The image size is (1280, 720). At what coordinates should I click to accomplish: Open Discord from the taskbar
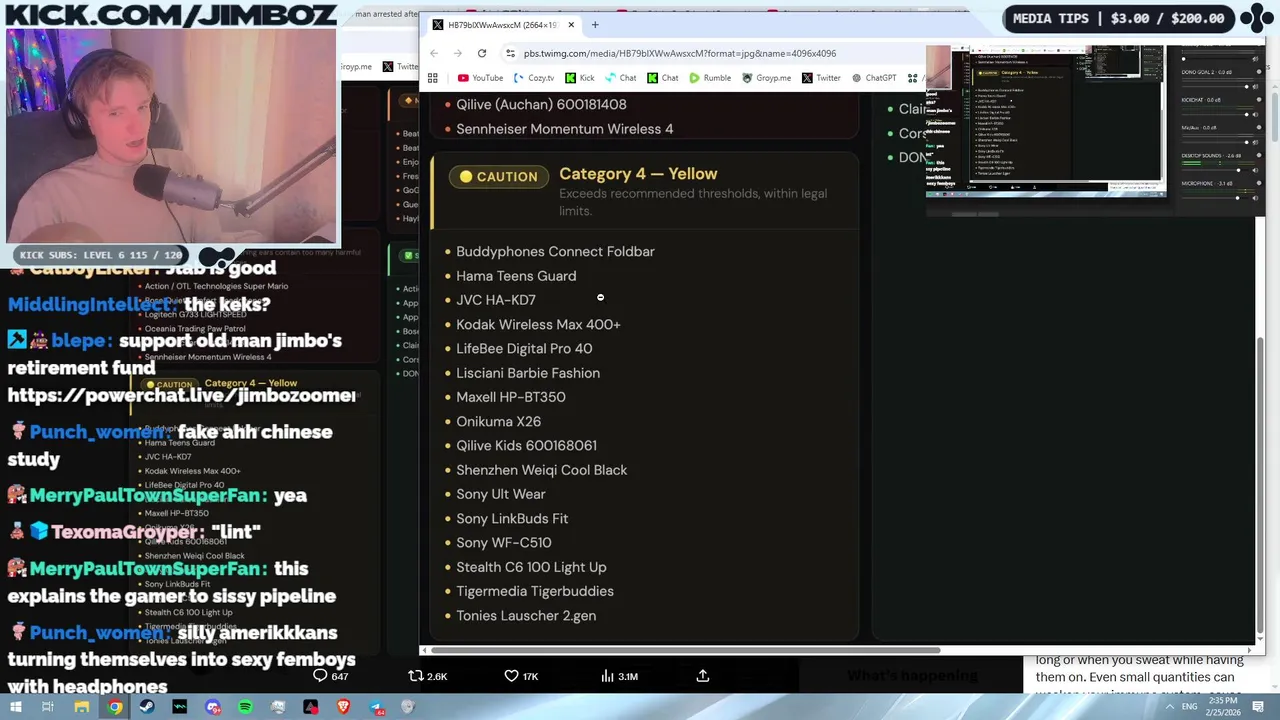(213, 707)
